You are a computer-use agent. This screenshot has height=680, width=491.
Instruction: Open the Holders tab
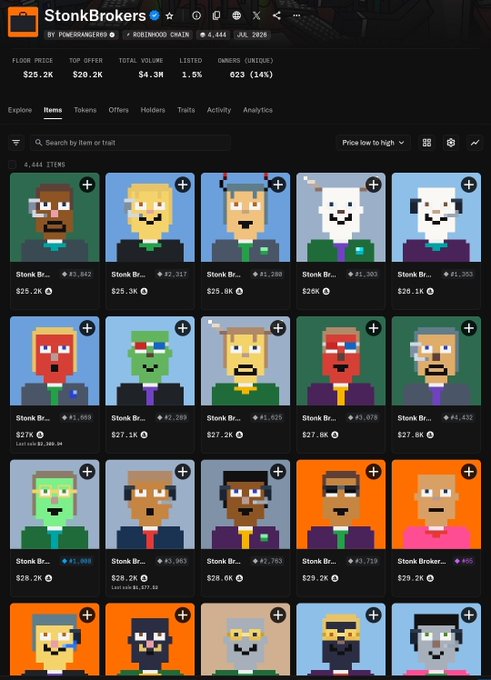coord(153,110)
